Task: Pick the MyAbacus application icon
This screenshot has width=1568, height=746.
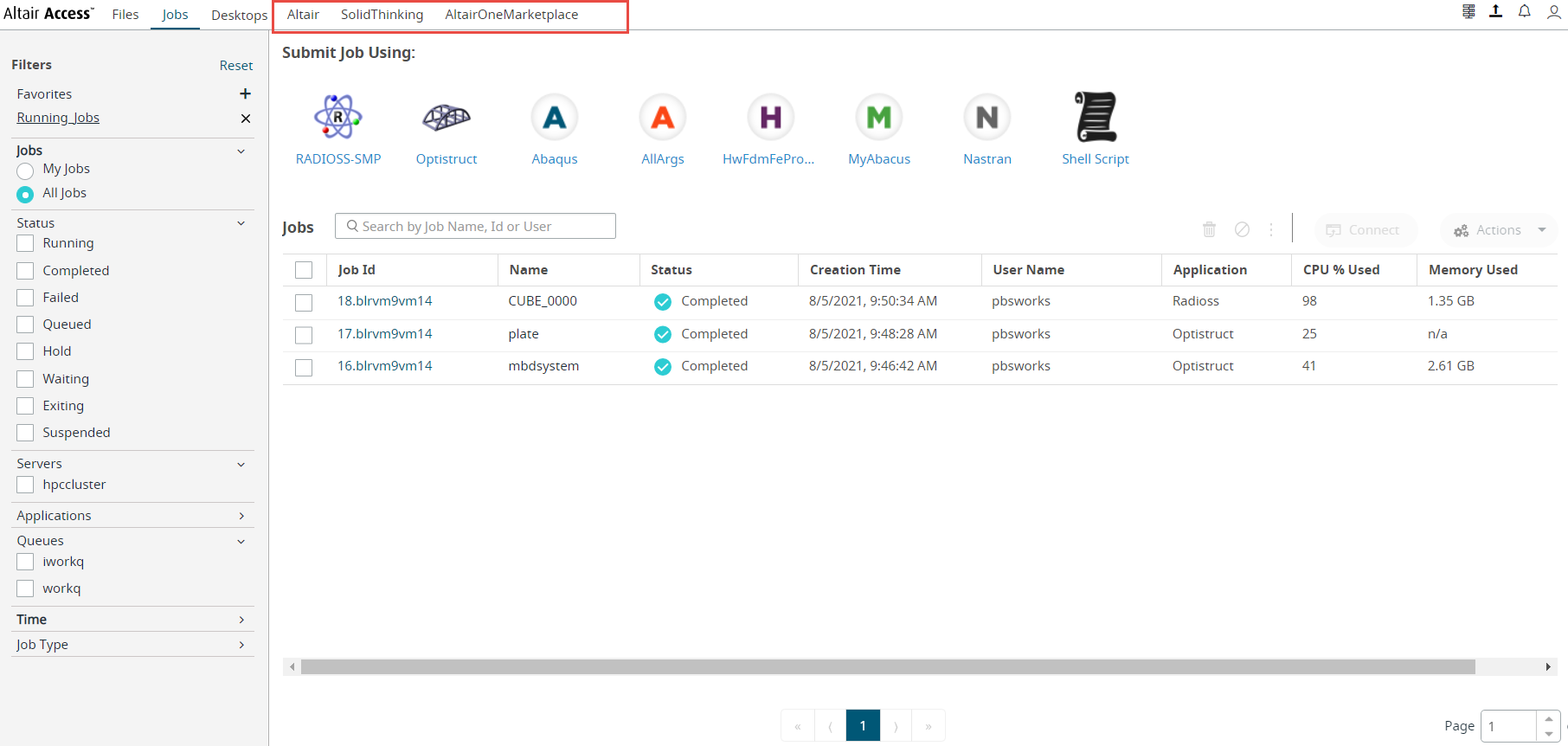Action: 879,117
